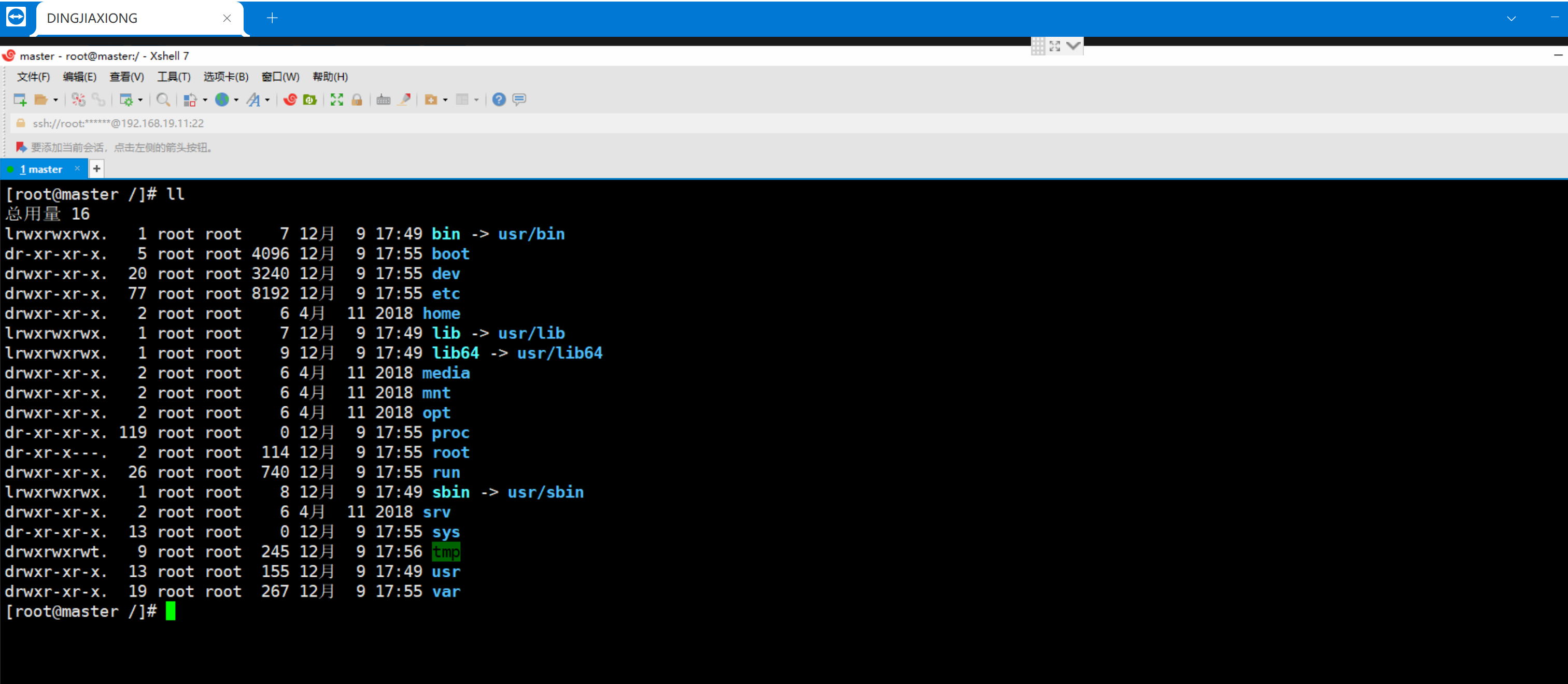Click the 'boot' directory name
The width and height of the screenshot is (1568, 684).
pyautogui.click(x=450, y=254)
